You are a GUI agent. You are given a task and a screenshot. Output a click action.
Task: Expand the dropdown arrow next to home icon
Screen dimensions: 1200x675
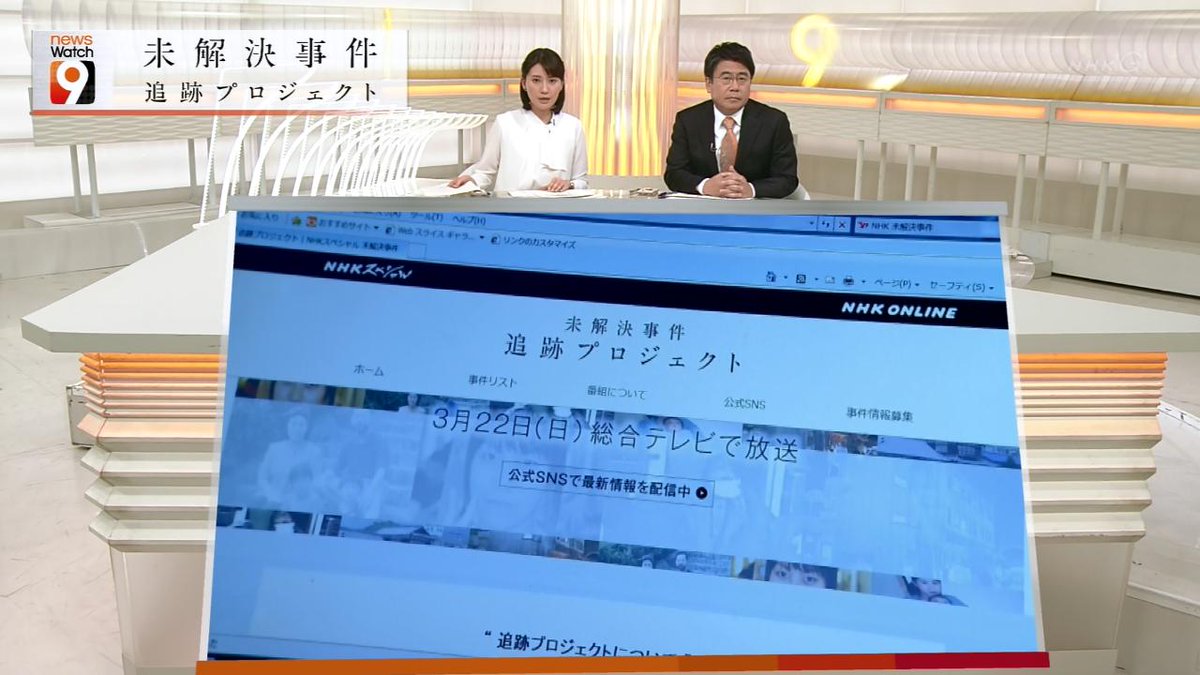pyautogui.click(x=785, y=277)
